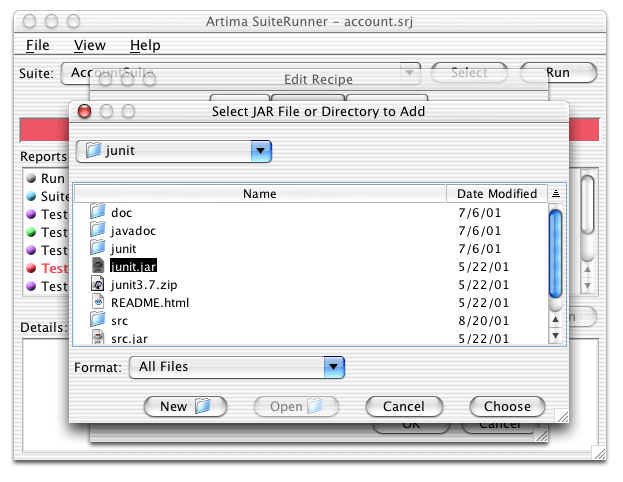Screen dimensions: 623x482
Task: Click the Run button in SuiteRunner window
Action: (558, 73)
